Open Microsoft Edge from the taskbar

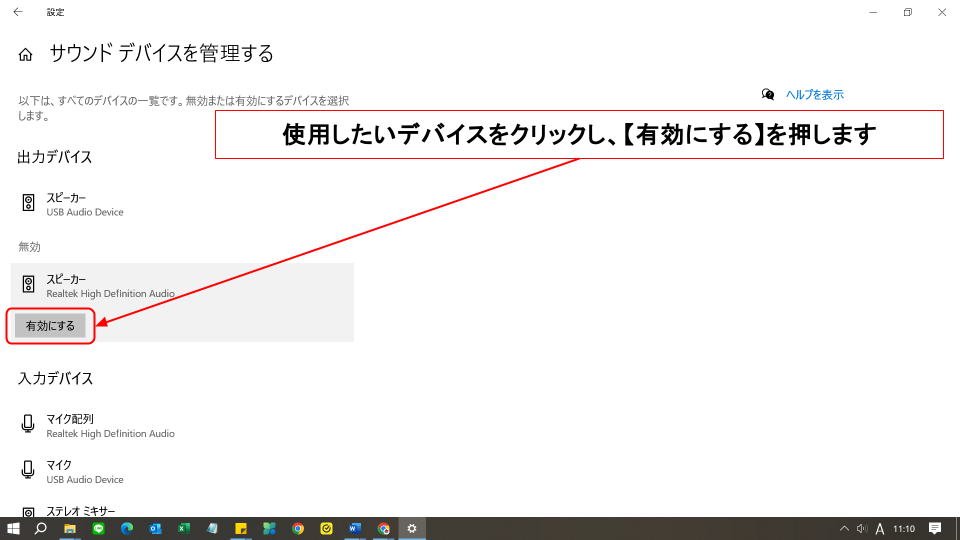[x=127, y=528]
